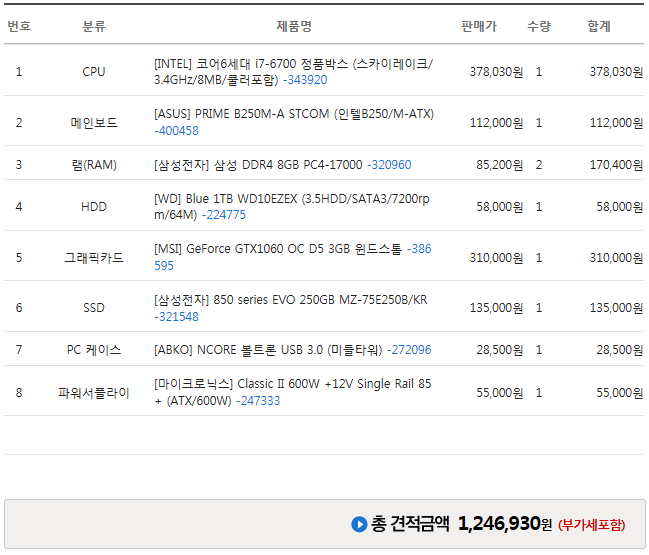The width and height of the screenshot is (649, 555).
Task: Click the HDD category cell
Action: click(x=94, y=207)
